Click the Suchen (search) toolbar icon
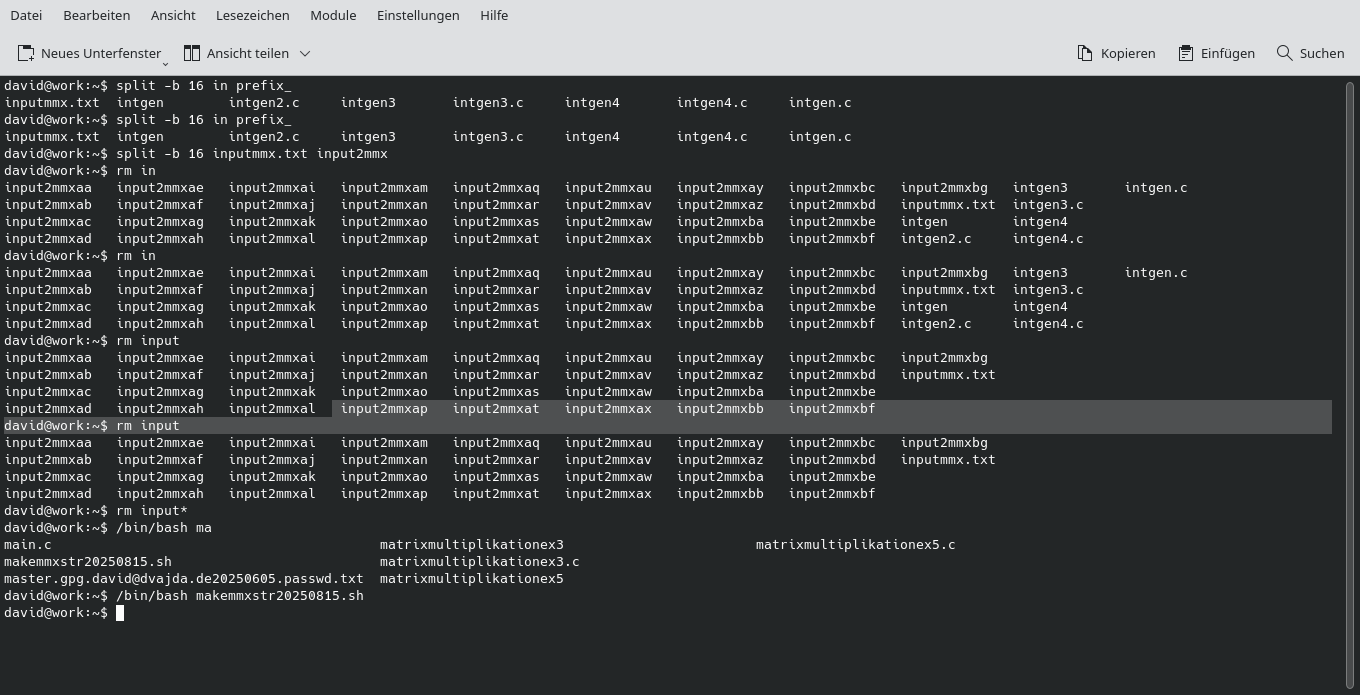Viewport: 1360px width, 695px height. click(x=1283, y=52)
